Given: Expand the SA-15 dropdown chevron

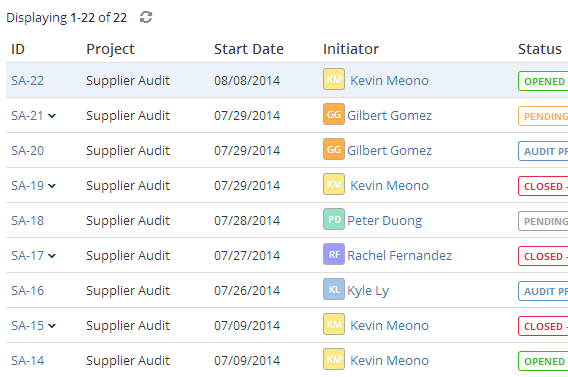Looking at the screenshot, I should point(52,326).
